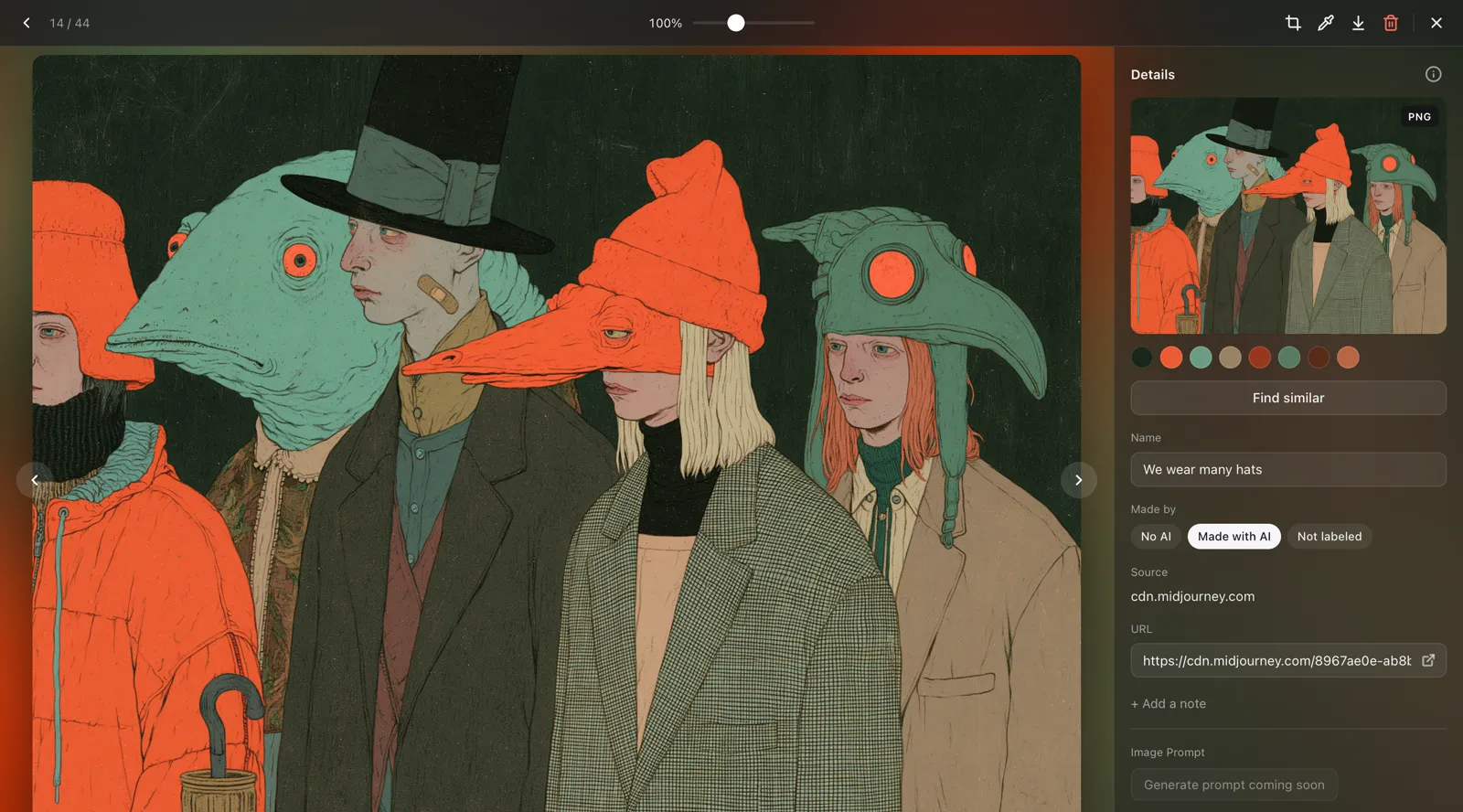This screenshot has height=812, width=1463.
Task: Open URL in browser via external link icon
Action: pyautogui.click(x=1428, y=660)
